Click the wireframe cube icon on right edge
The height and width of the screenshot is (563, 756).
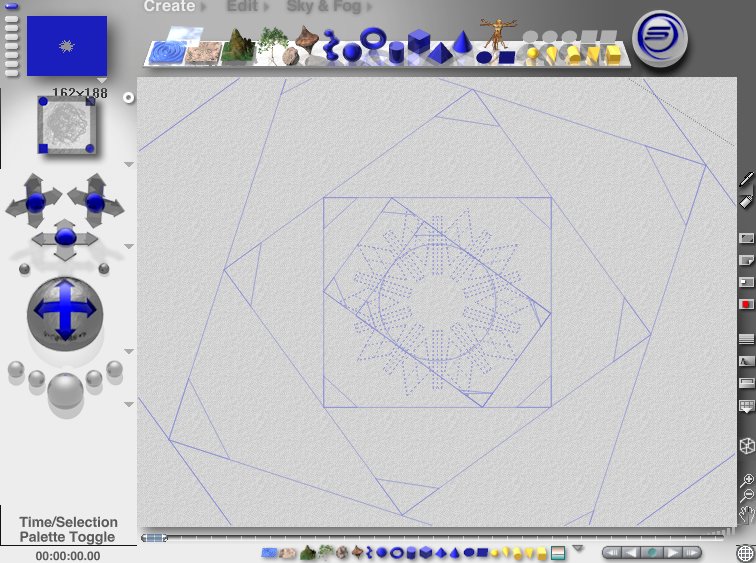tap(747, 445)
